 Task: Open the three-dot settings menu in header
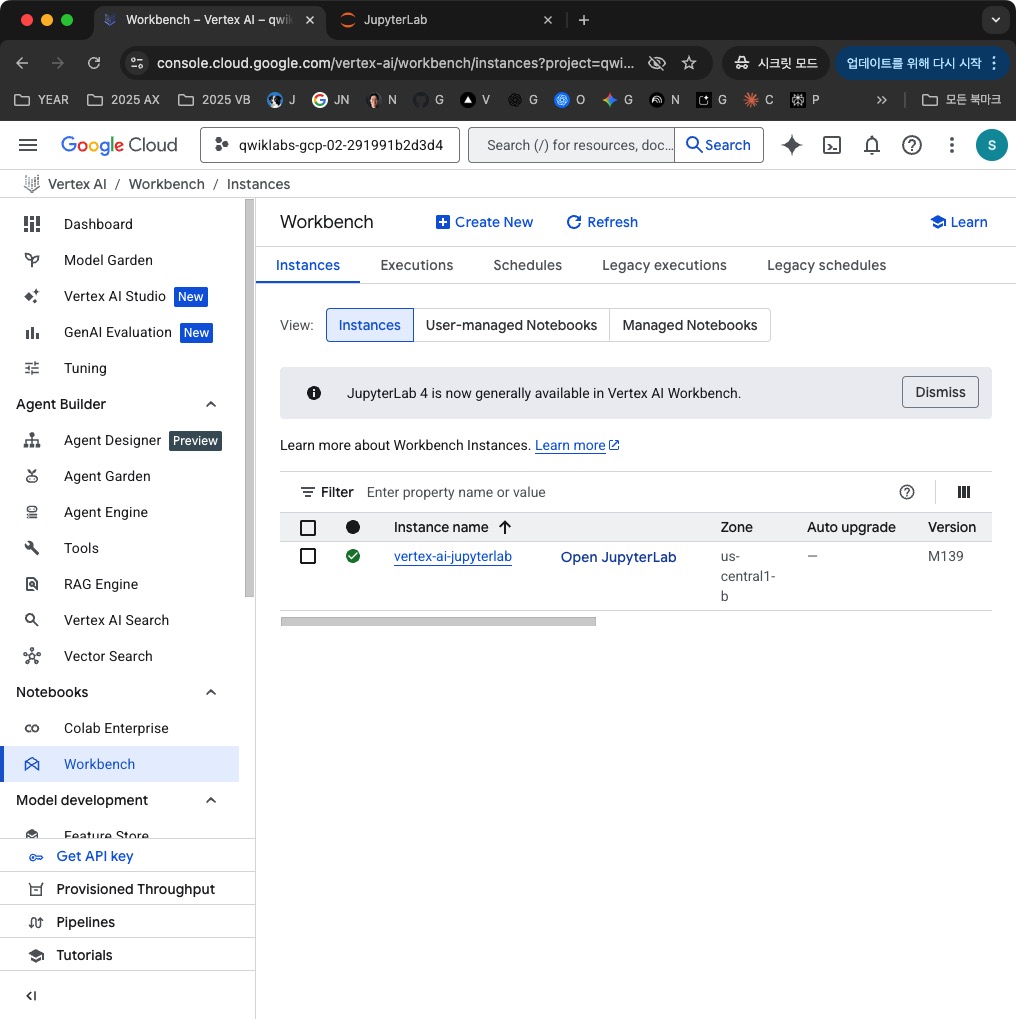click(952, 145)
